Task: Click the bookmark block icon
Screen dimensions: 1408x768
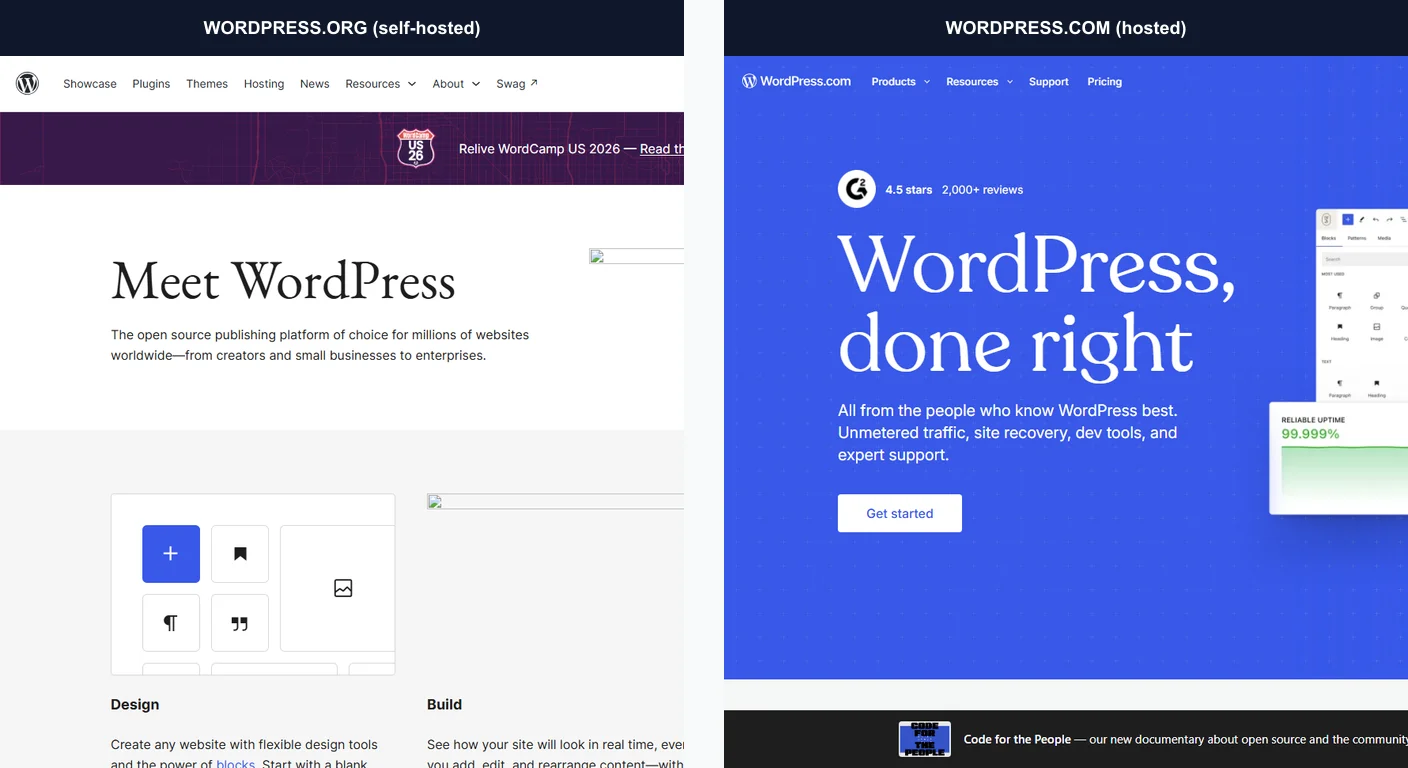Action: tap(240, 554)
